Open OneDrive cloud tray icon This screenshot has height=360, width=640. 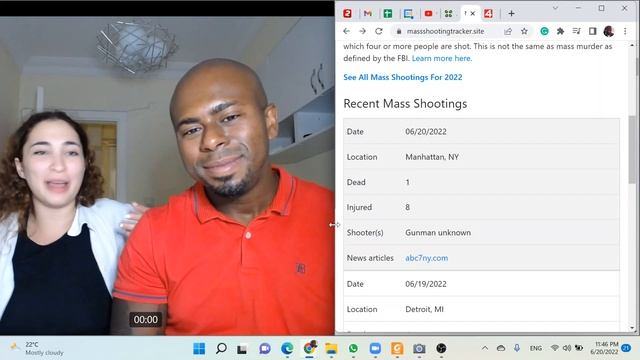[x=501, y=348]
